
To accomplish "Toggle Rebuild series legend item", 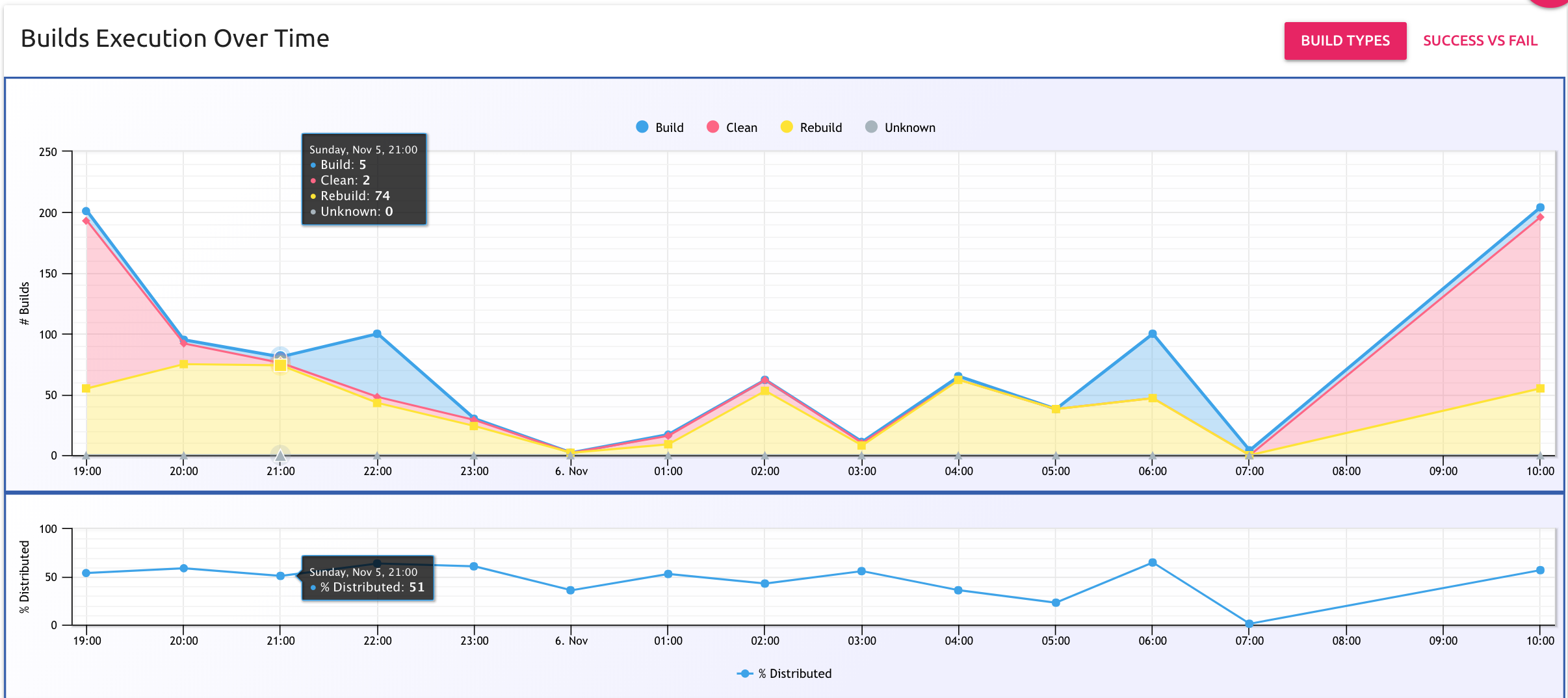I will (x=811, y=127).
